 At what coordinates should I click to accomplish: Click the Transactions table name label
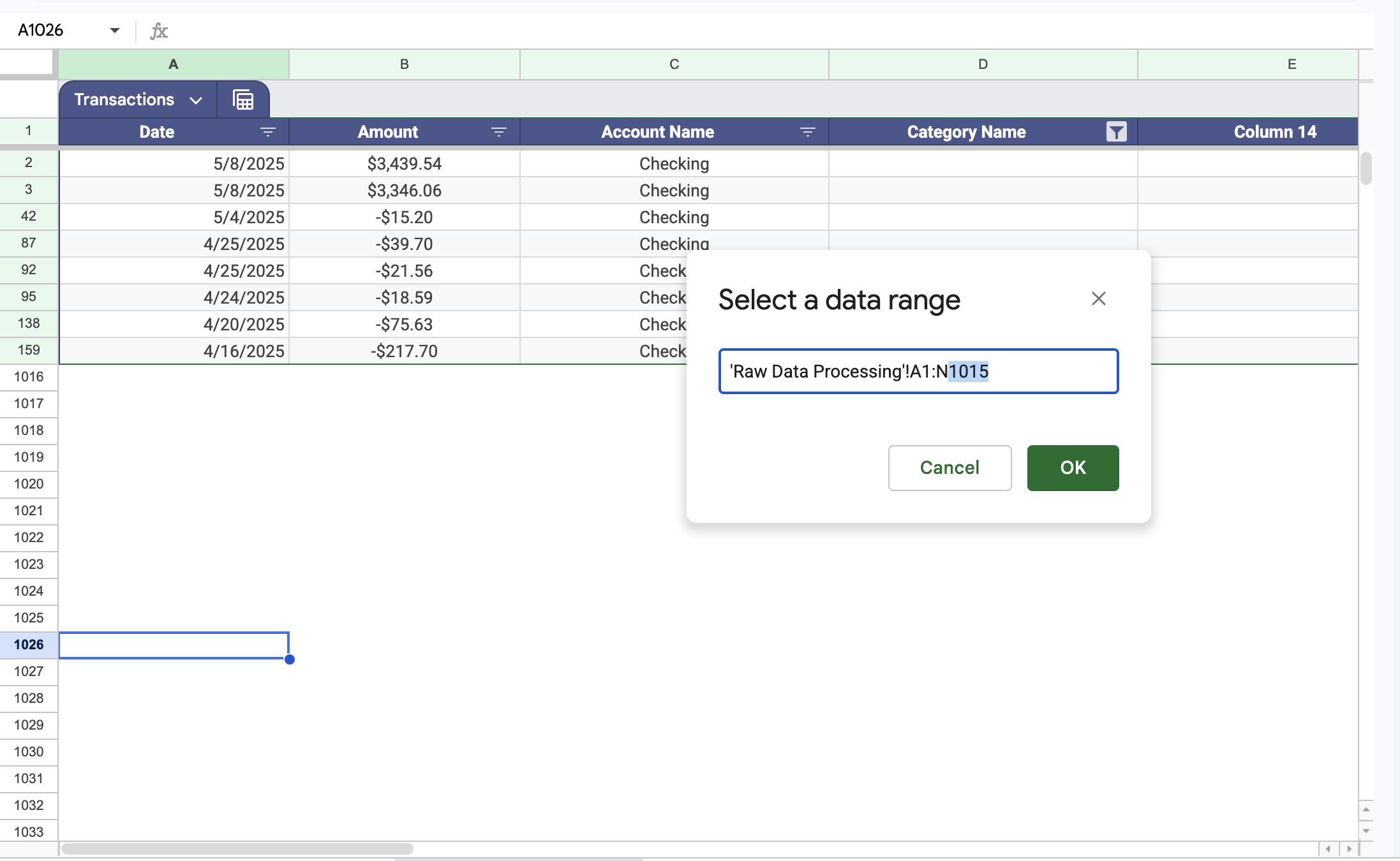coord(124,99)
